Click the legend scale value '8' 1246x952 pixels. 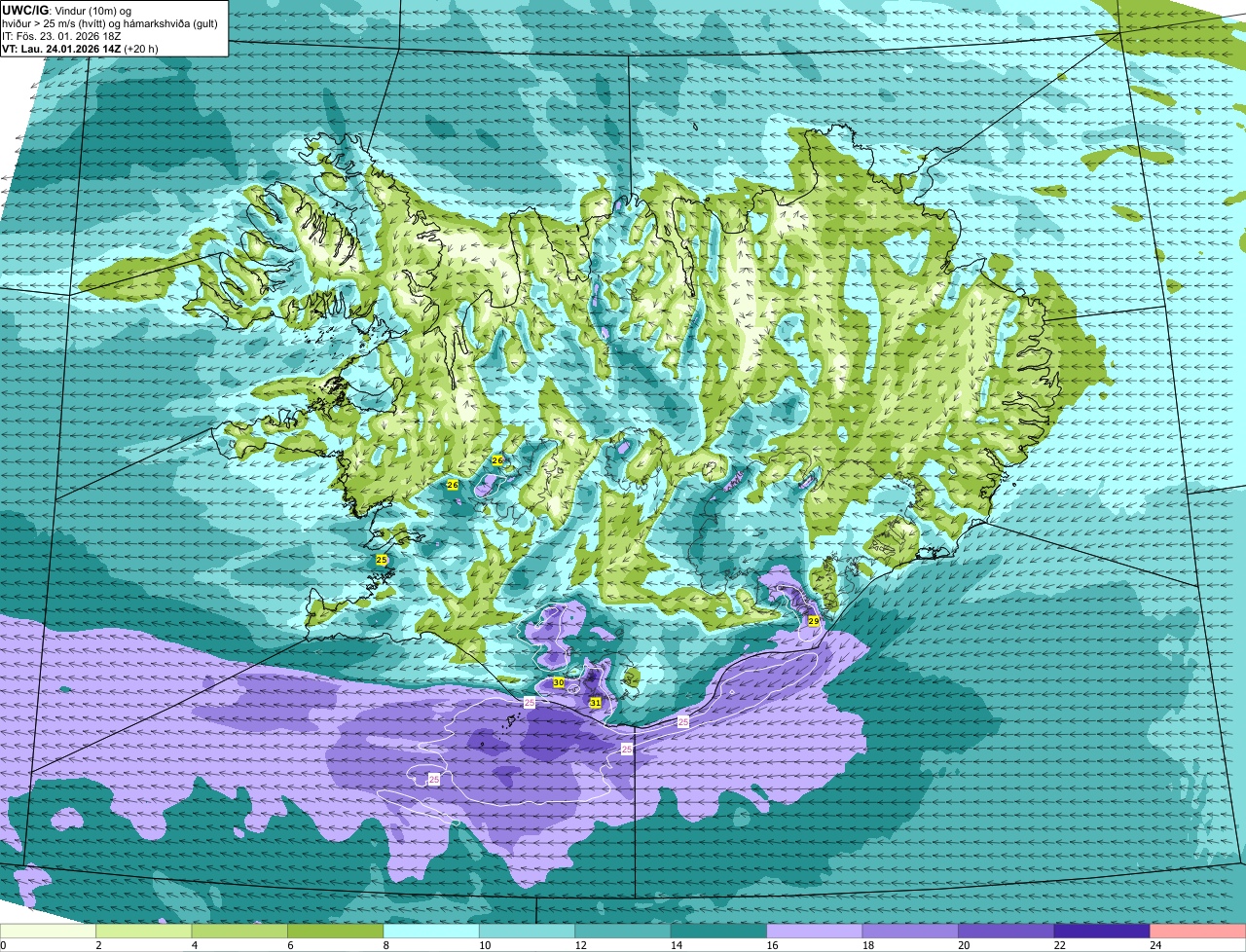click(x=385, y=945)
